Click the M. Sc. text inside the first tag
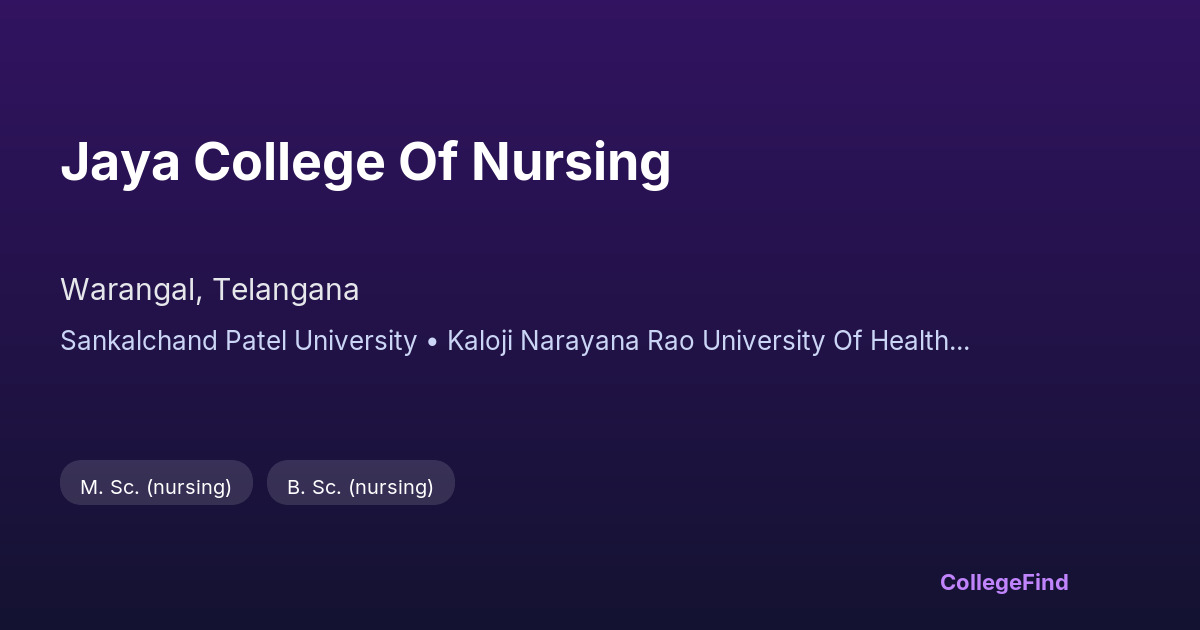This screenshot has width=1200, height=630. pos(110,487)
